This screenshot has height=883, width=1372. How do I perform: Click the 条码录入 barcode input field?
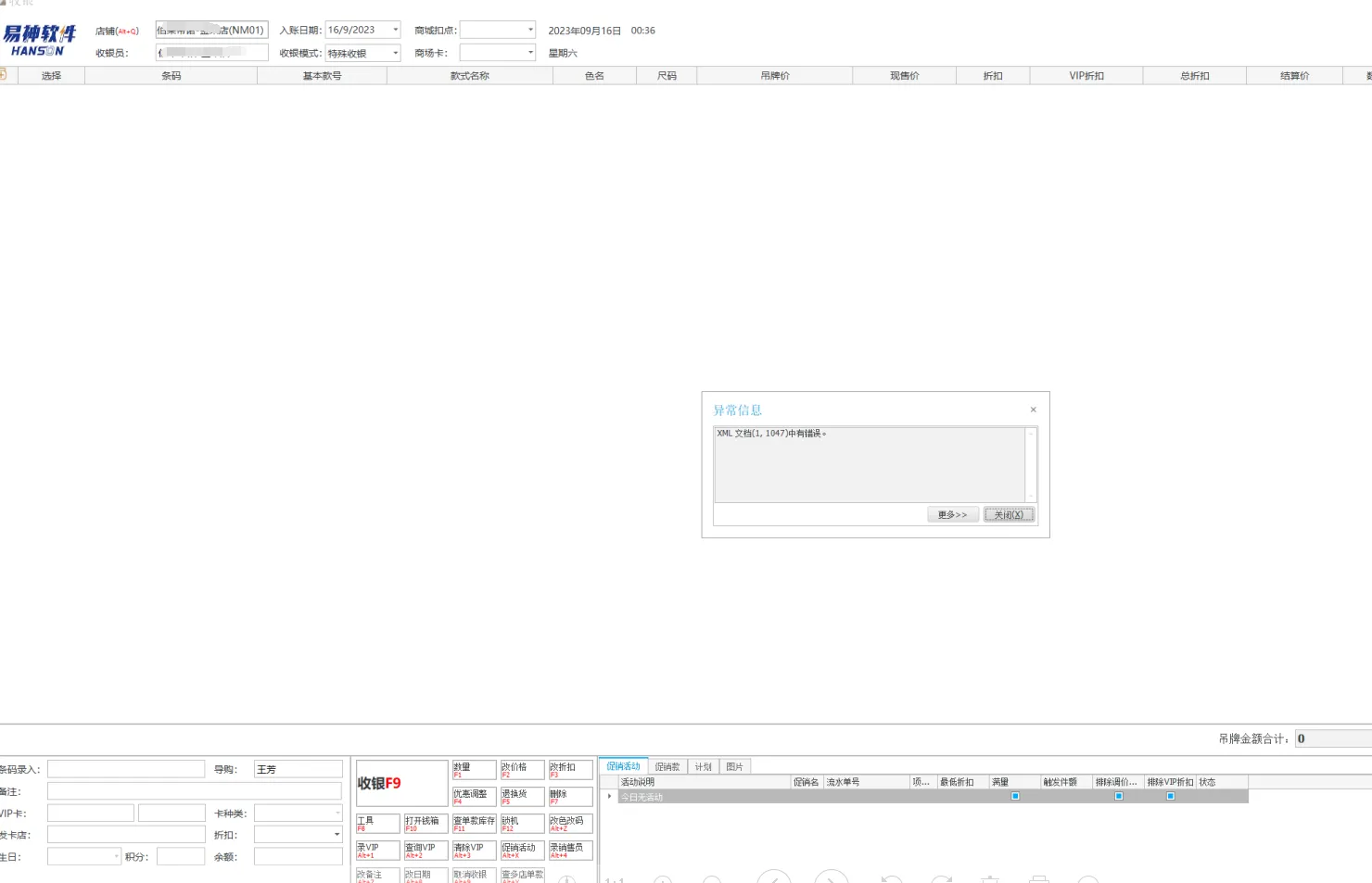[x=126, y=769]
